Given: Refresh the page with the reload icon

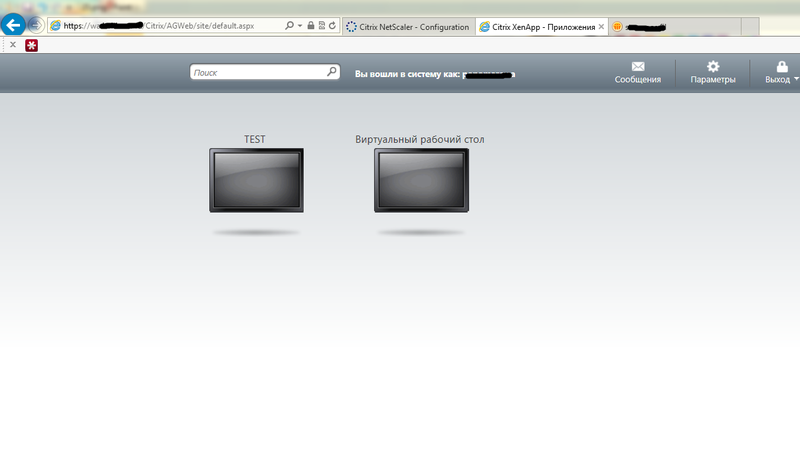Looking at the screenshot, I should tap(333, 26).
